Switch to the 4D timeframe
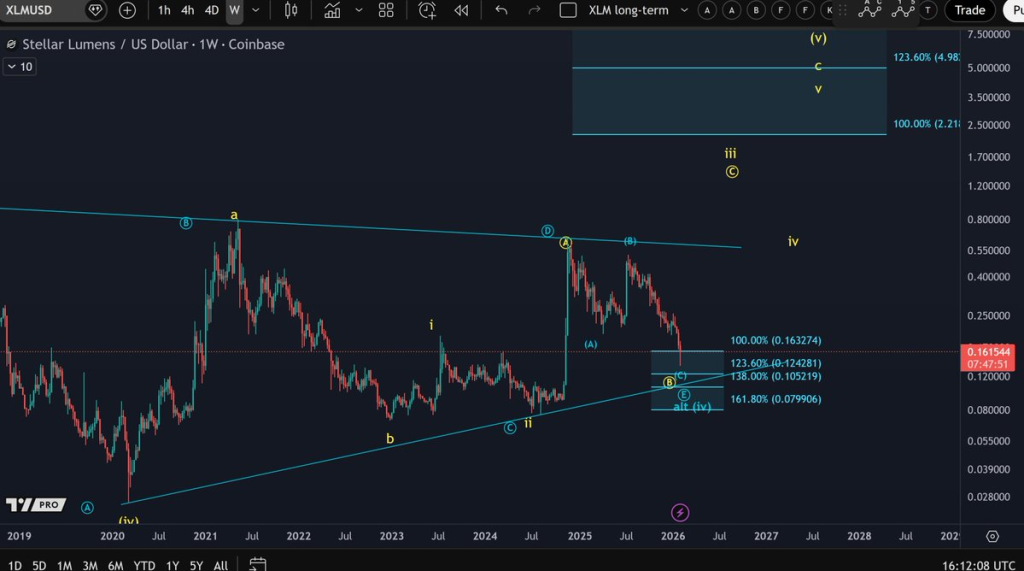1024x571 pixels. tap(212, 10)
